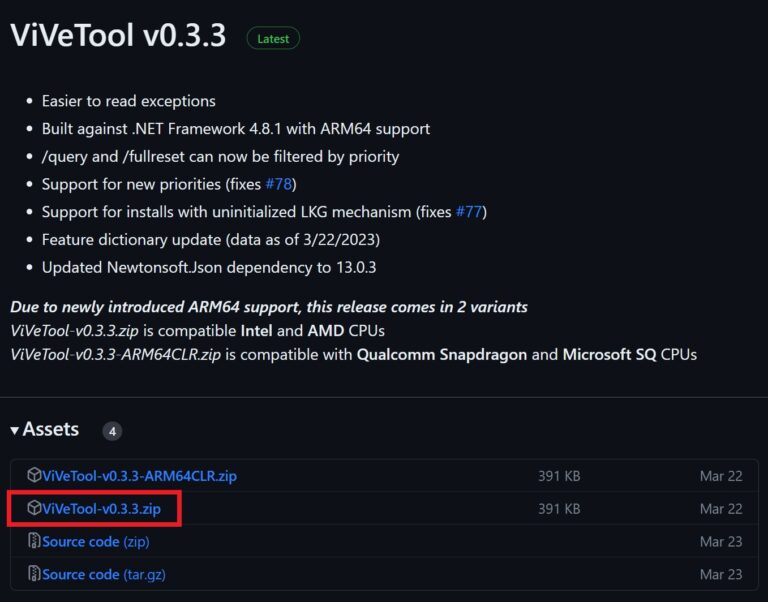768x602 pixels.
Task: Download ViVeTool-v0.3.3.zip for Intel and AMD
Action: 101,508
